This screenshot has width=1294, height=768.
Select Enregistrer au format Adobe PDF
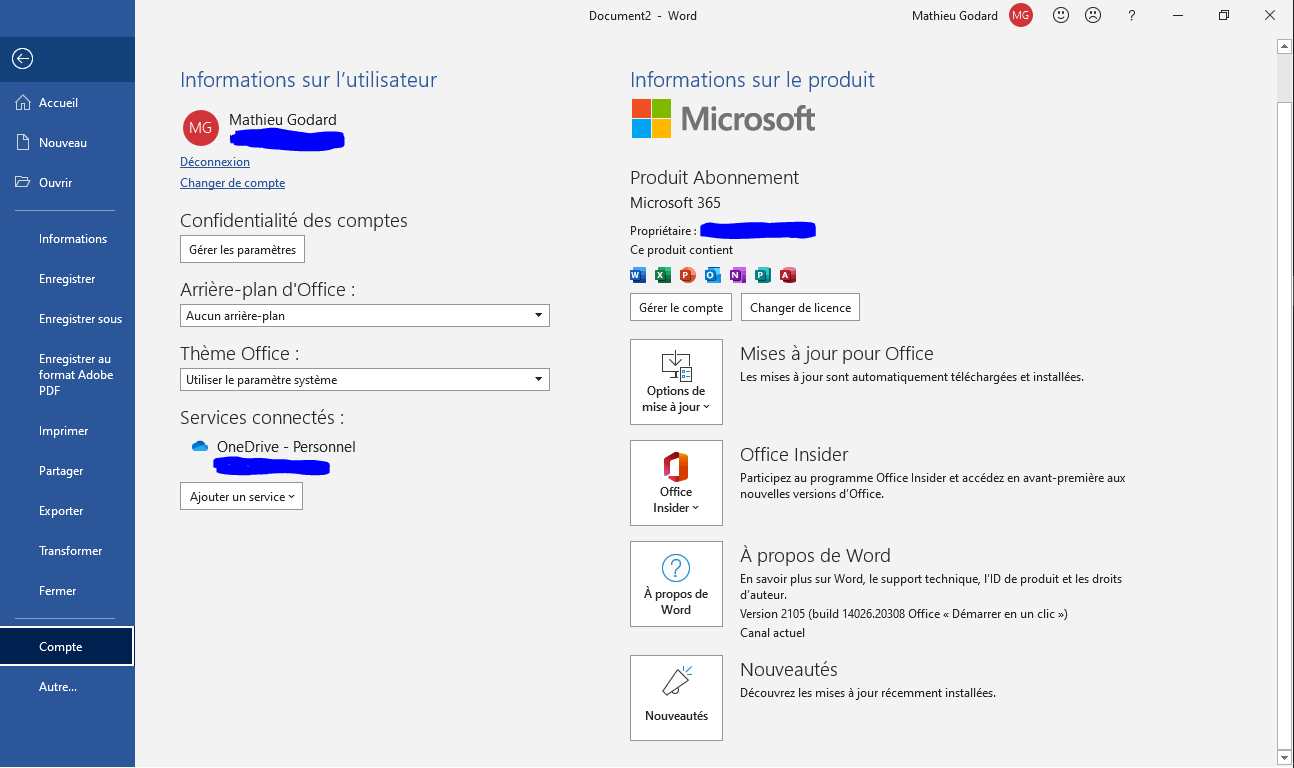point(67,375)
